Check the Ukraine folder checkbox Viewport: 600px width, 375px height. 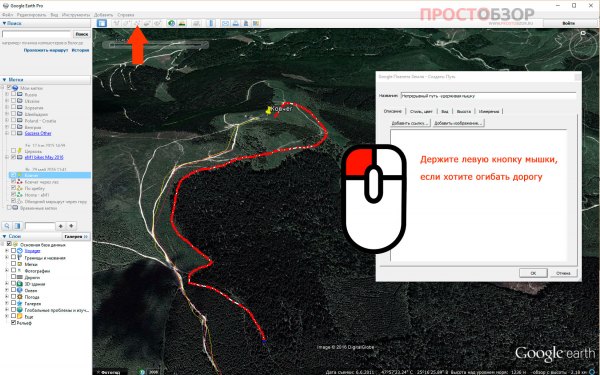14,101
